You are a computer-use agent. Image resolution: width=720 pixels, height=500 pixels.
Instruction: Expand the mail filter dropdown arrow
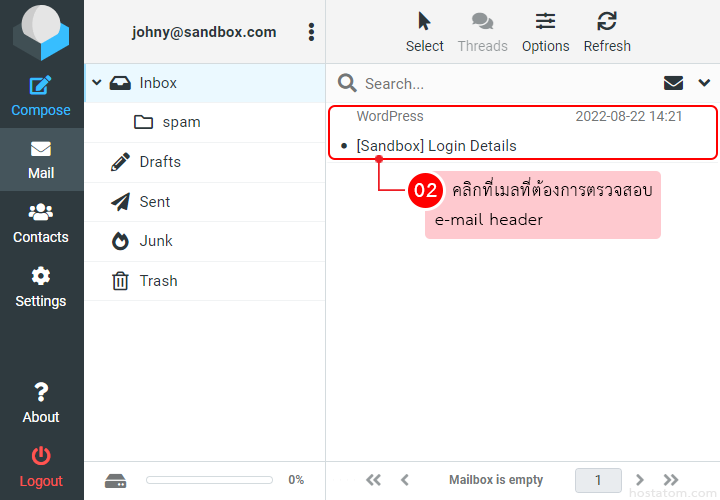tap(703, 83)
